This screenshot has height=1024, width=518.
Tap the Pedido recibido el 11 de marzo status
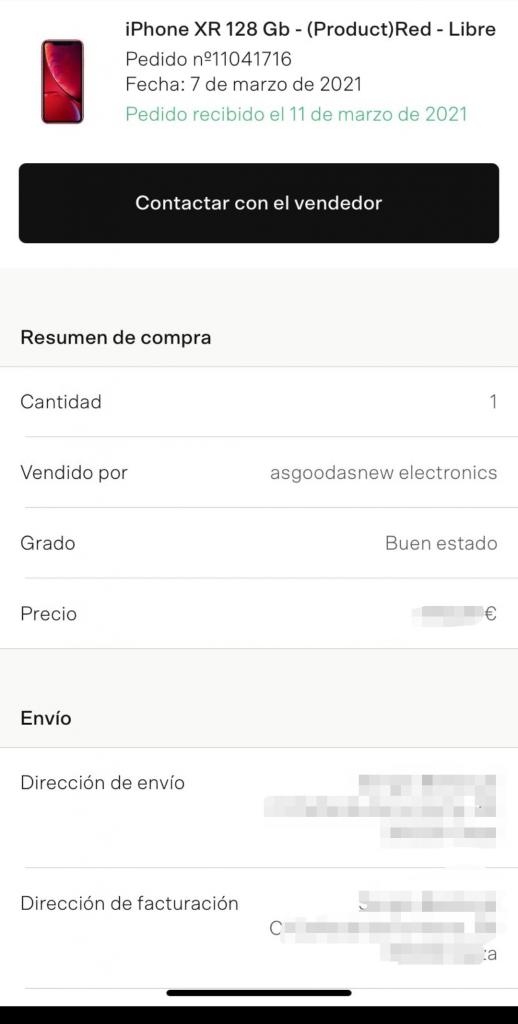297,114
